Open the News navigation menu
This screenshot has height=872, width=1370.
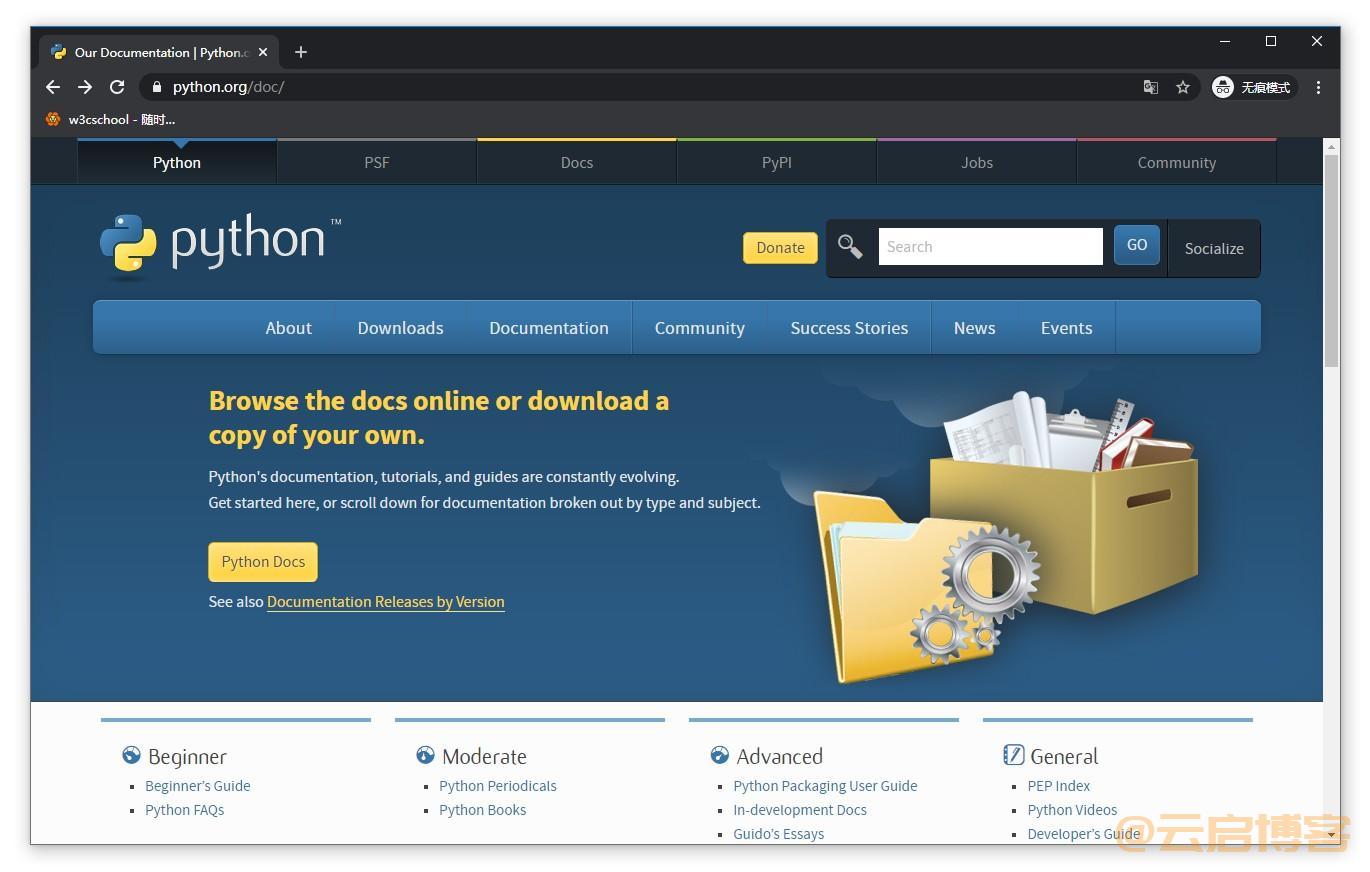pyautogui.click(x=975, y=328)
